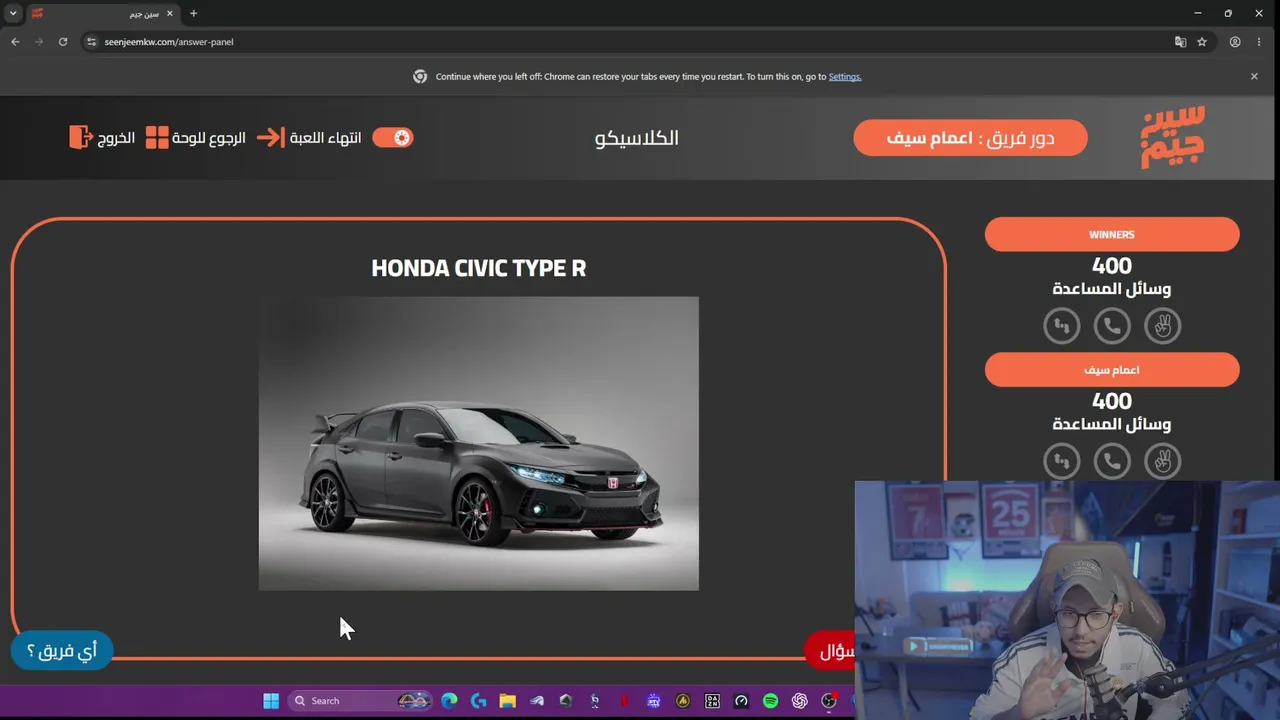Open the Windows Start menu

[271, 701]
